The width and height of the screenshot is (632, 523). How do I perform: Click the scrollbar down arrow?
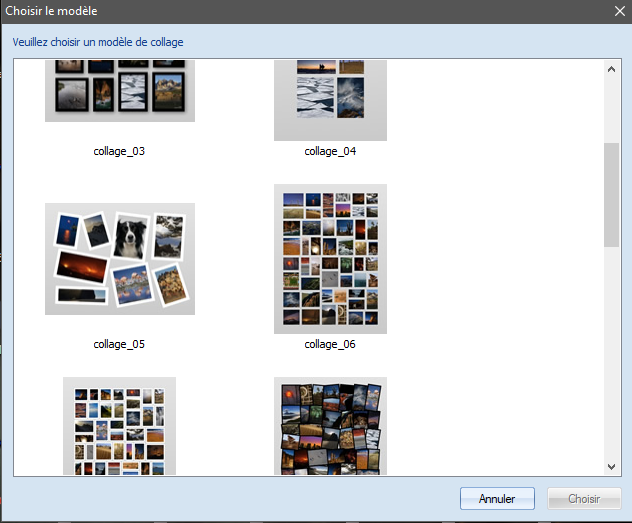pyautogui.click(x=611, y=467)
